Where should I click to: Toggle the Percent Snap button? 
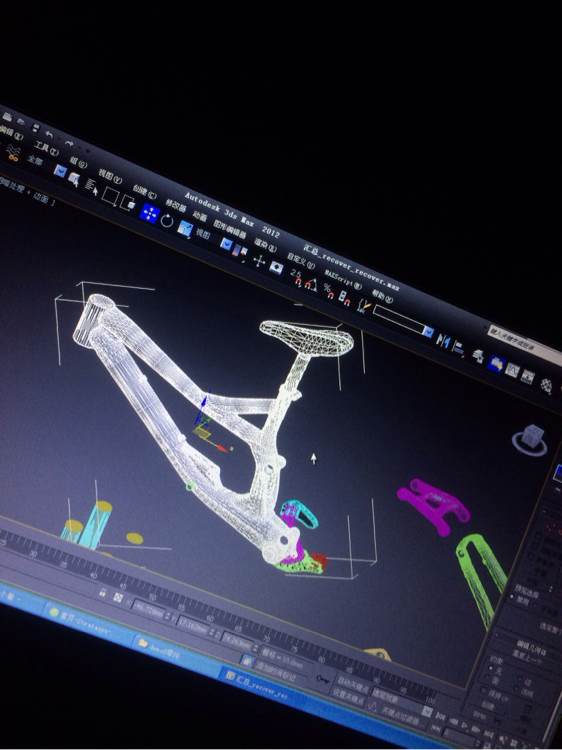329,292
